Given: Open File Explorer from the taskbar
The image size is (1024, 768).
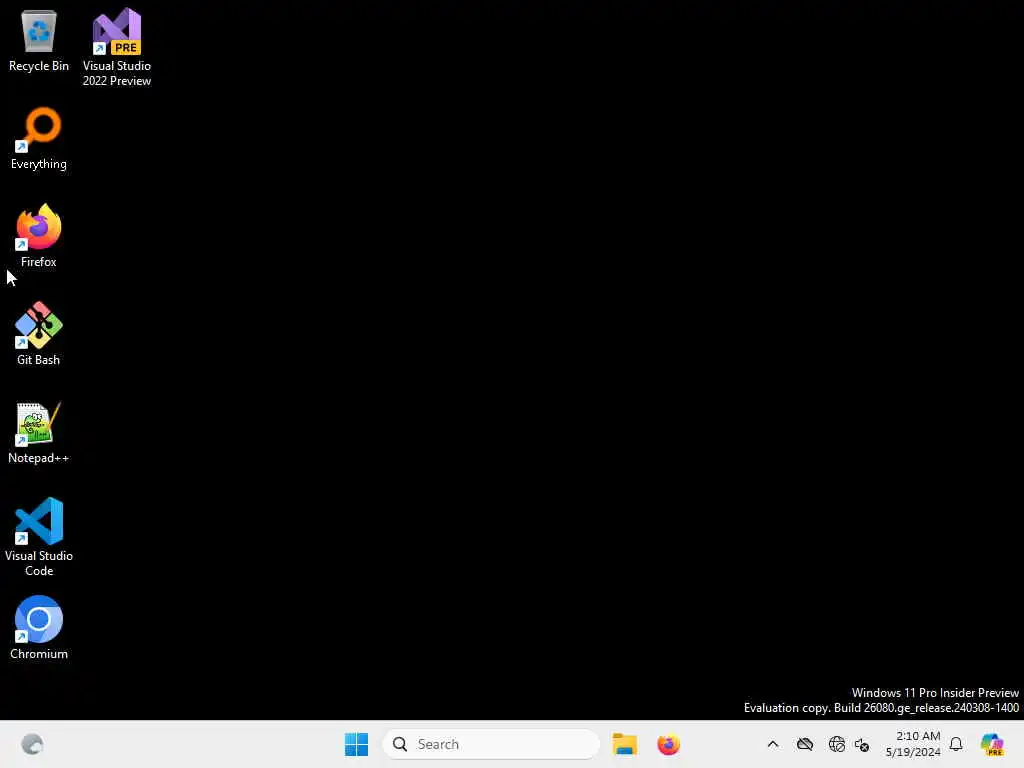Looking at the screenshot, I should point(624,744).
